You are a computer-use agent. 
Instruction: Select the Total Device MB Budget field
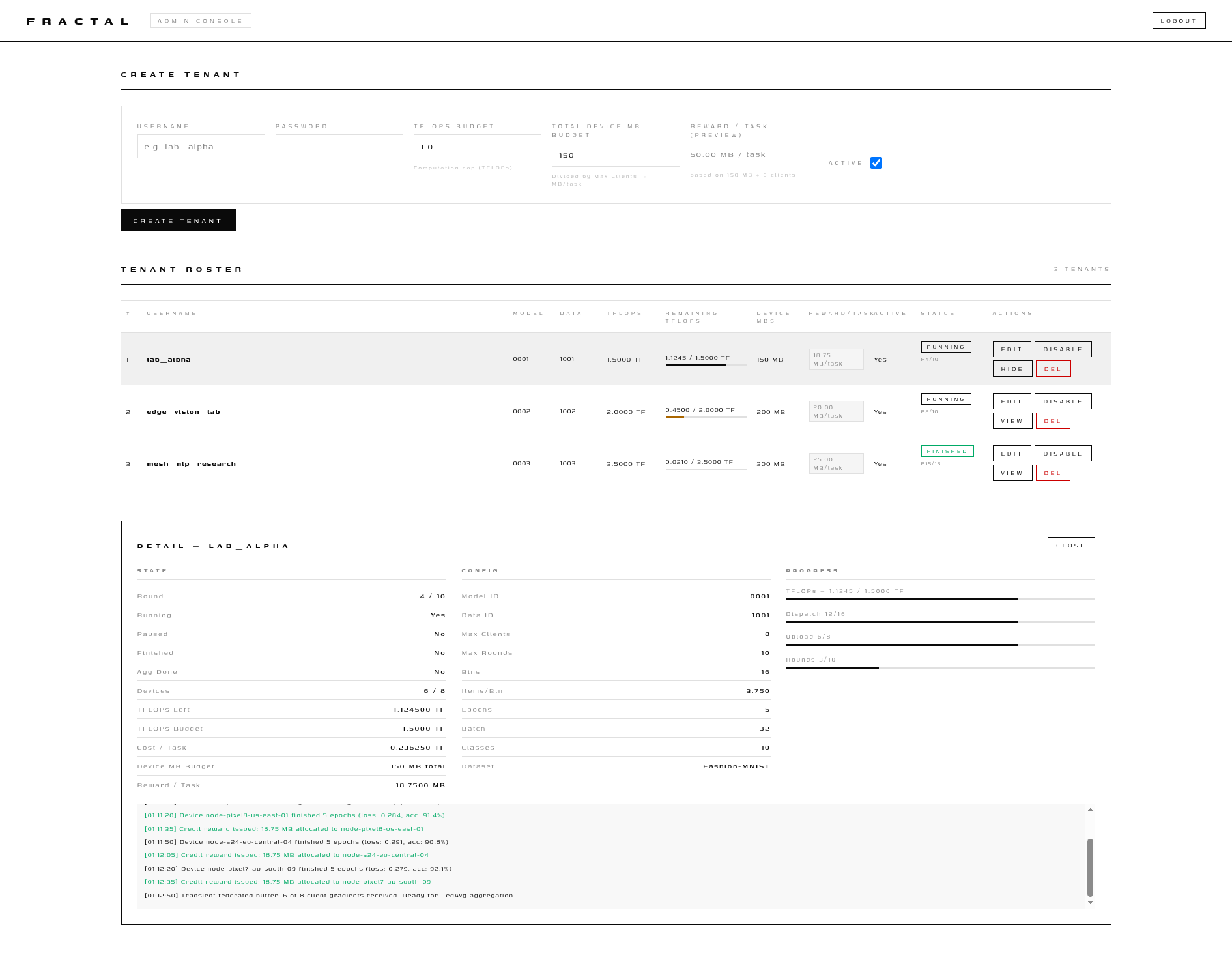(x=616, y=155)
